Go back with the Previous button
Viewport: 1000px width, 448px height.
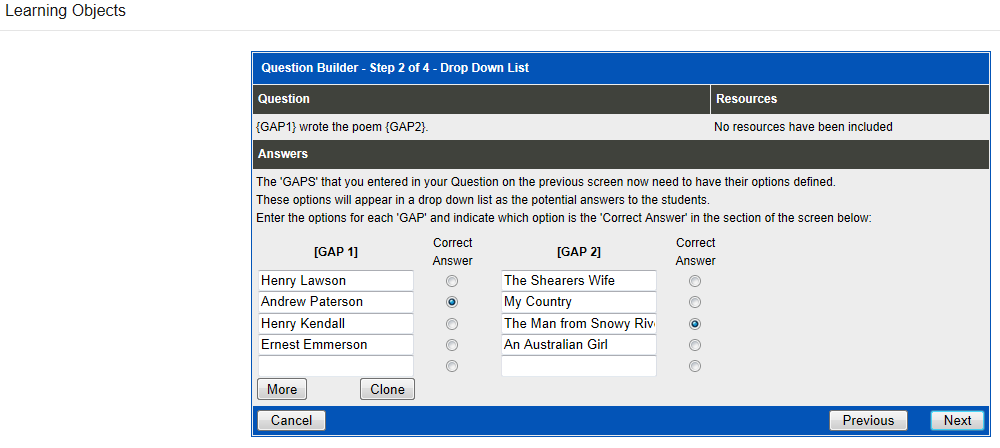point(868,421)
